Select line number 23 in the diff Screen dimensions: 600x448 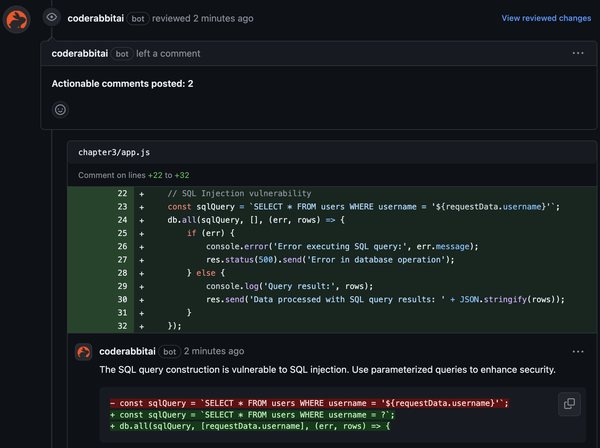pos(123,207)
